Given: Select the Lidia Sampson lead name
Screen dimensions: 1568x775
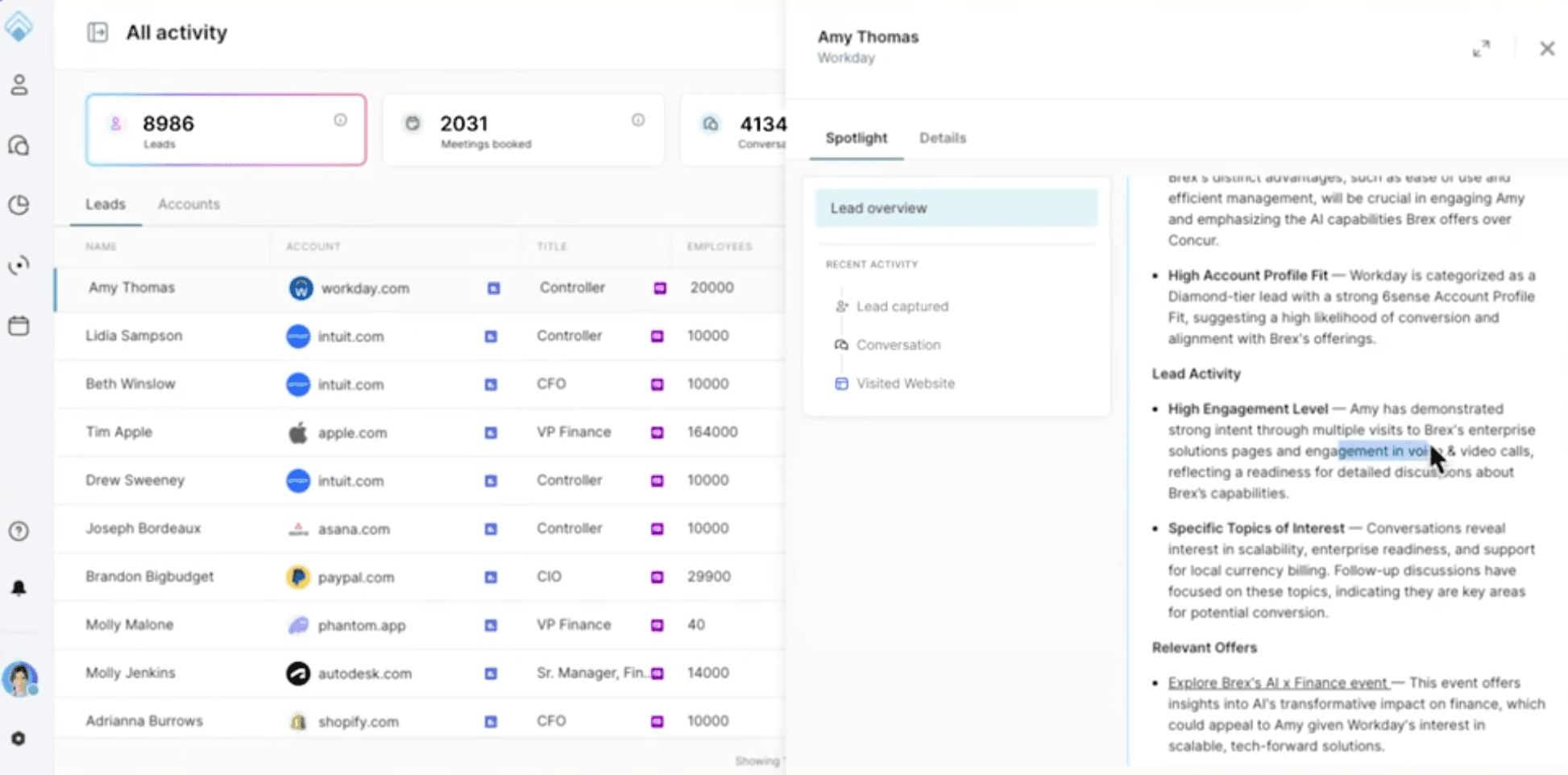Looking at the screenshot, I should coord(134,335).
